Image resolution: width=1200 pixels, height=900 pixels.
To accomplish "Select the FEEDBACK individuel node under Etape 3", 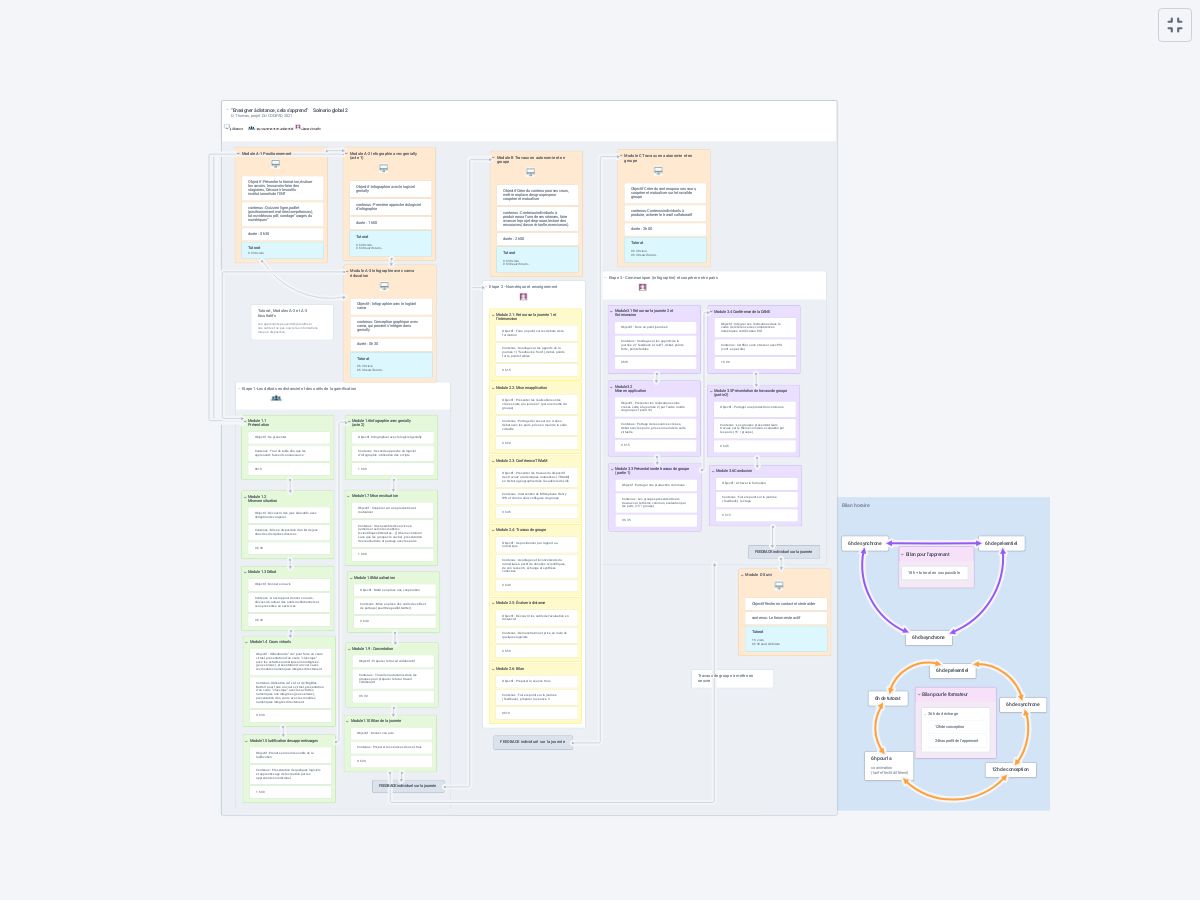I will 783,552.
